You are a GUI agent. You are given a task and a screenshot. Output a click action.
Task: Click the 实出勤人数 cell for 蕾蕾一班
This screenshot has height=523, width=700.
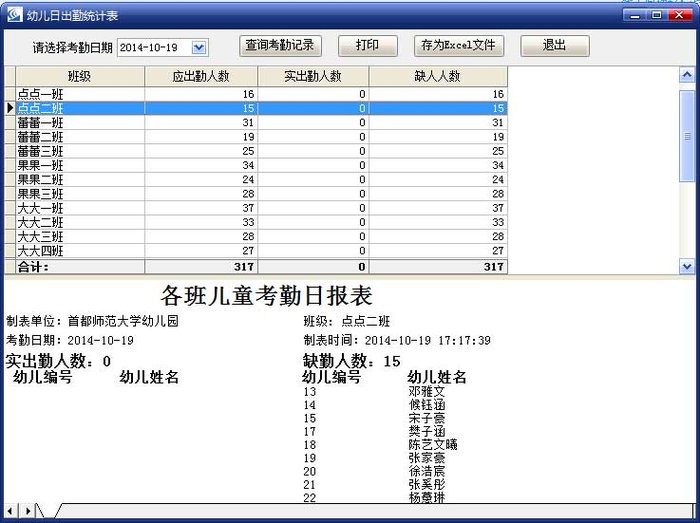313,123
